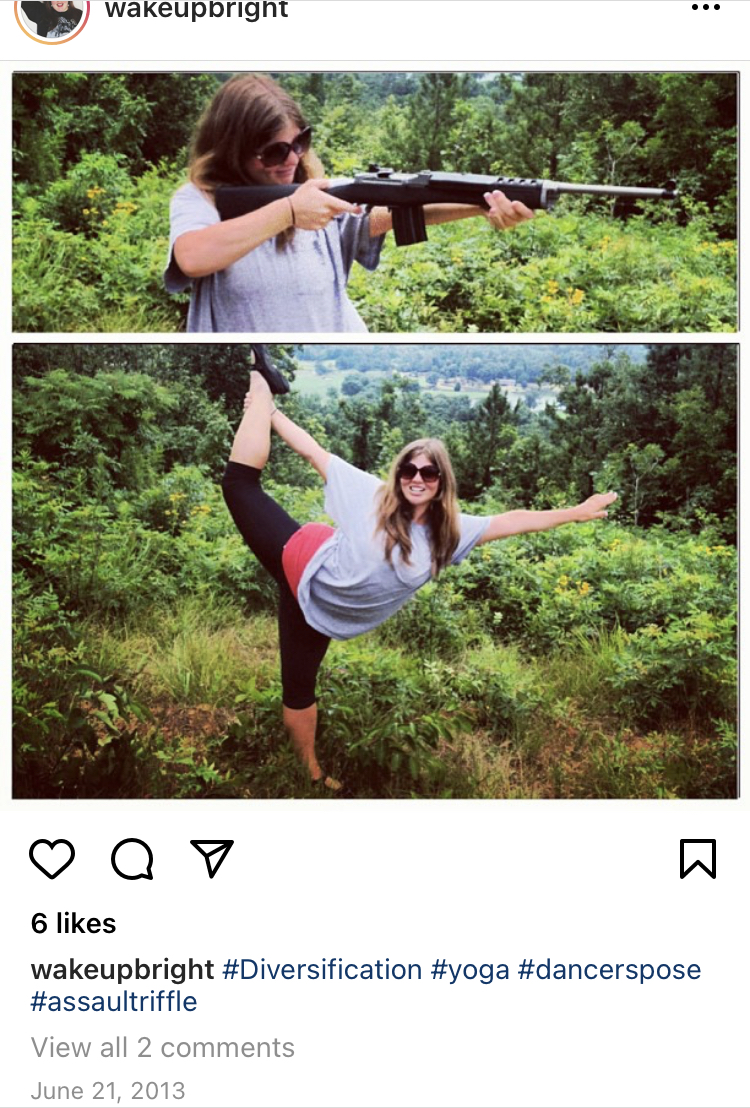This screenshot has height=1108, width=750.
Task: Show who liked via 6 likes
Action: click(x=74, y=923)
